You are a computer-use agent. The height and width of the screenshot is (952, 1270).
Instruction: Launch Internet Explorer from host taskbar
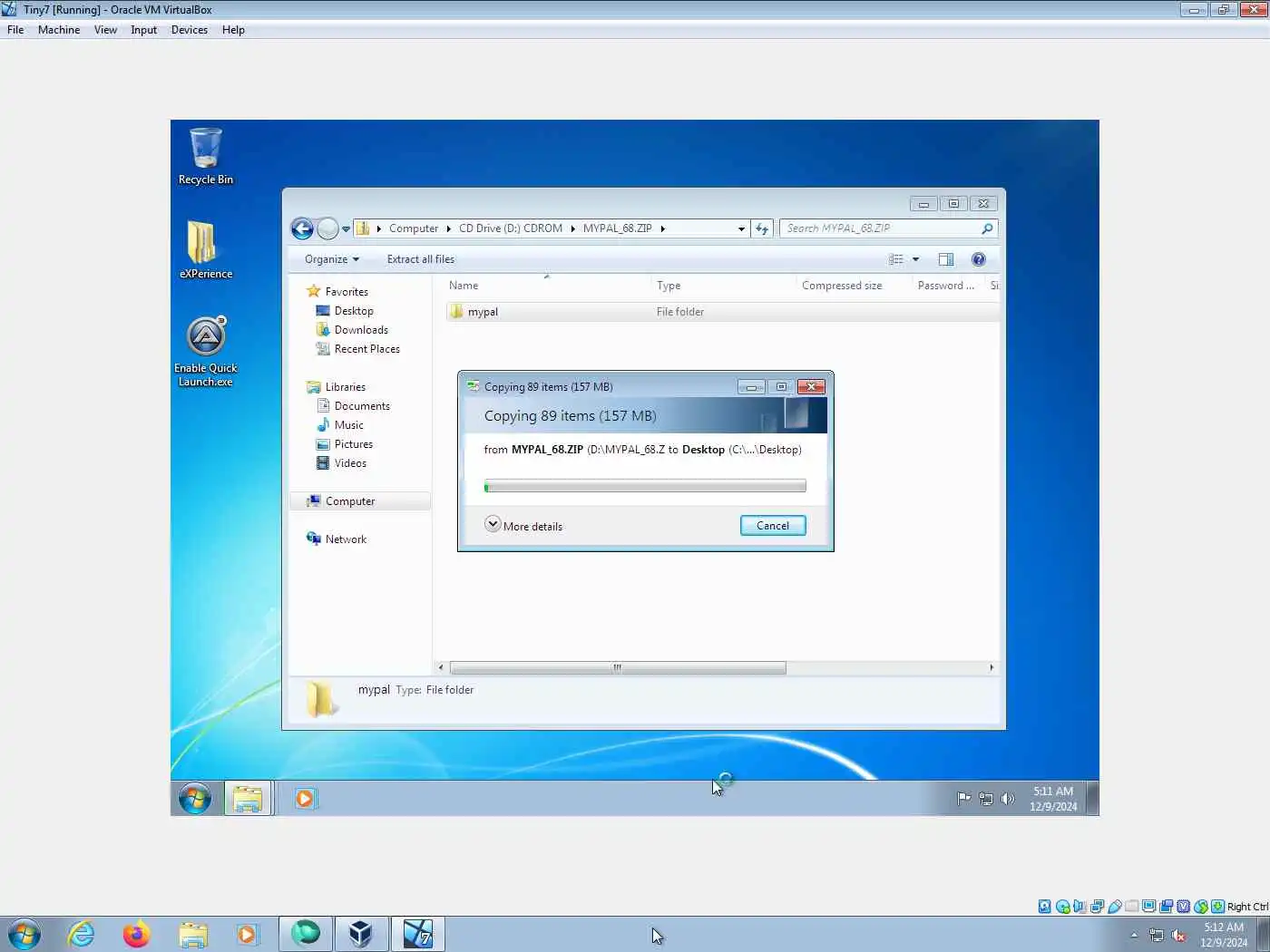pos(82,934)
